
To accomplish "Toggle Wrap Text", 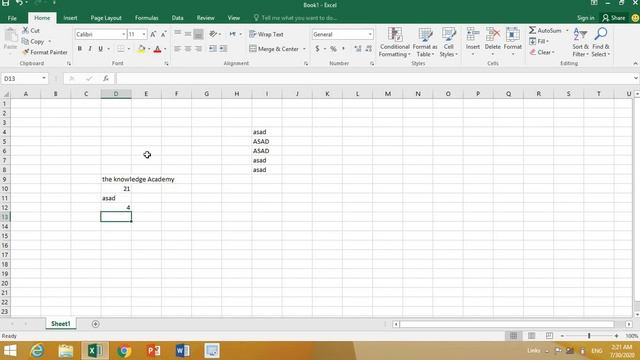I will point(266,35).
